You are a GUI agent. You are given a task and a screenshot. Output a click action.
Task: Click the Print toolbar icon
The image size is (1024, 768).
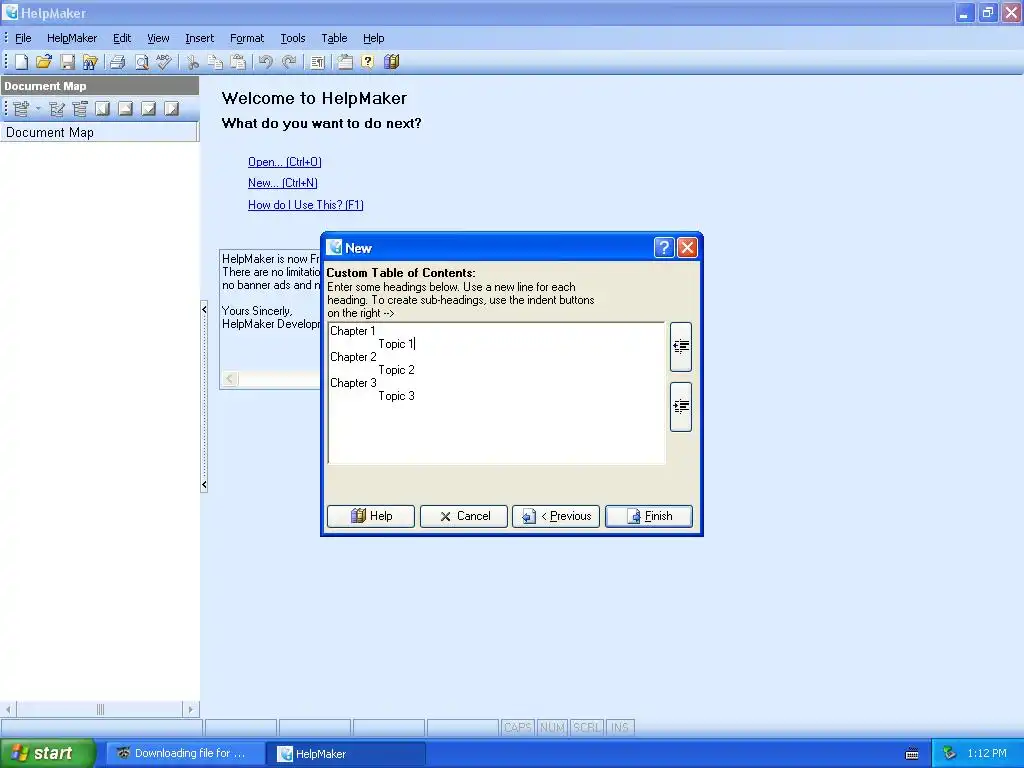[118, 62]
